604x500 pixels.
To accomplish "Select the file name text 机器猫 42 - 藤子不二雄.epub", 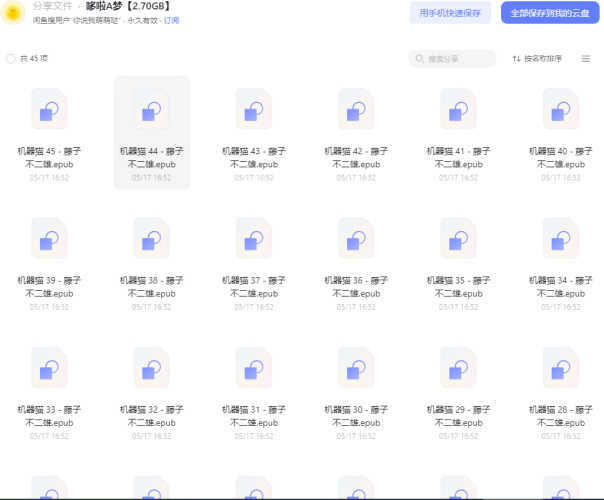I will click(x=356, y=158).
